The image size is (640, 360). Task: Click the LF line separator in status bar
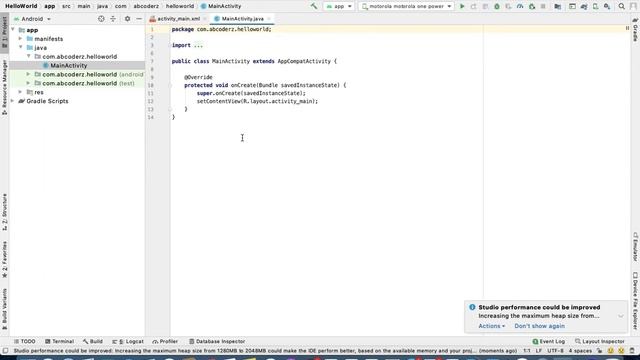pos(539,351)
